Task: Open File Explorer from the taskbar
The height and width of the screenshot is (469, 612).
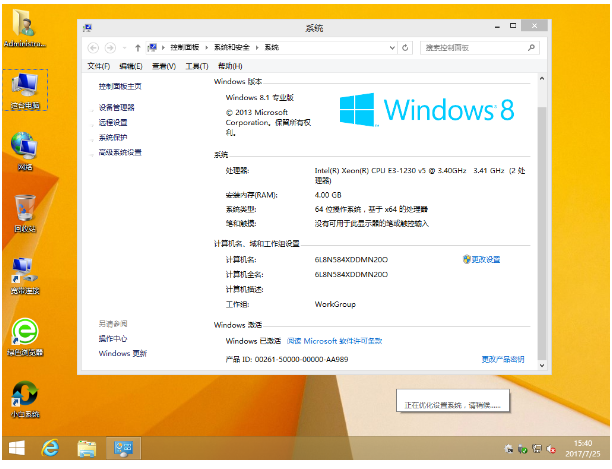Action: coord(87,448)
